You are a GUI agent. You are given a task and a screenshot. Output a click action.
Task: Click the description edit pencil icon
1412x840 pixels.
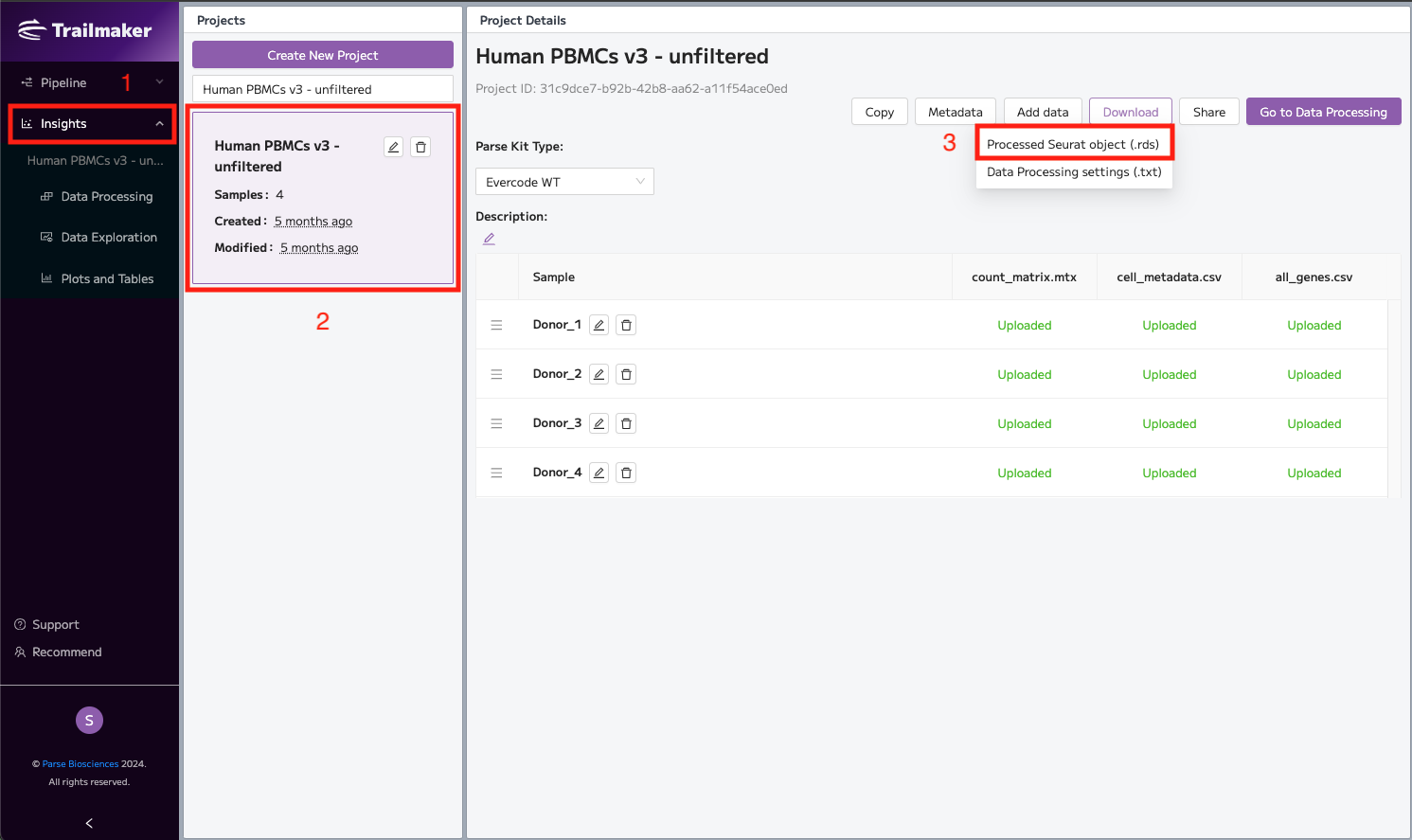[x=489, y=239]
